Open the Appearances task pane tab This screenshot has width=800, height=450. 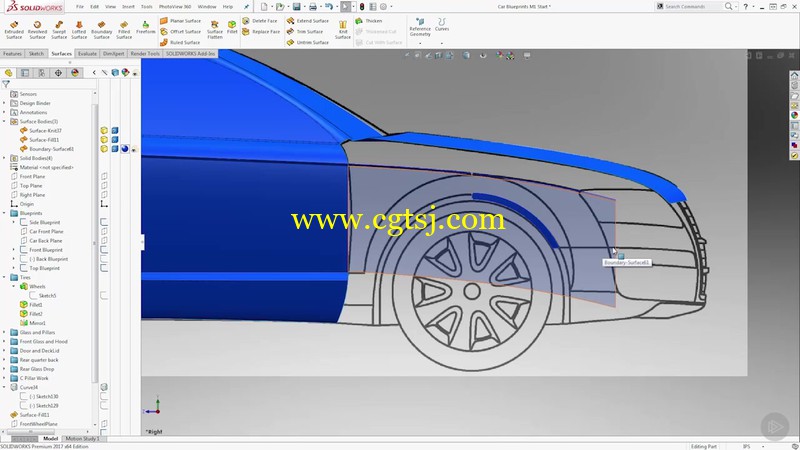(x=794, y=116)
